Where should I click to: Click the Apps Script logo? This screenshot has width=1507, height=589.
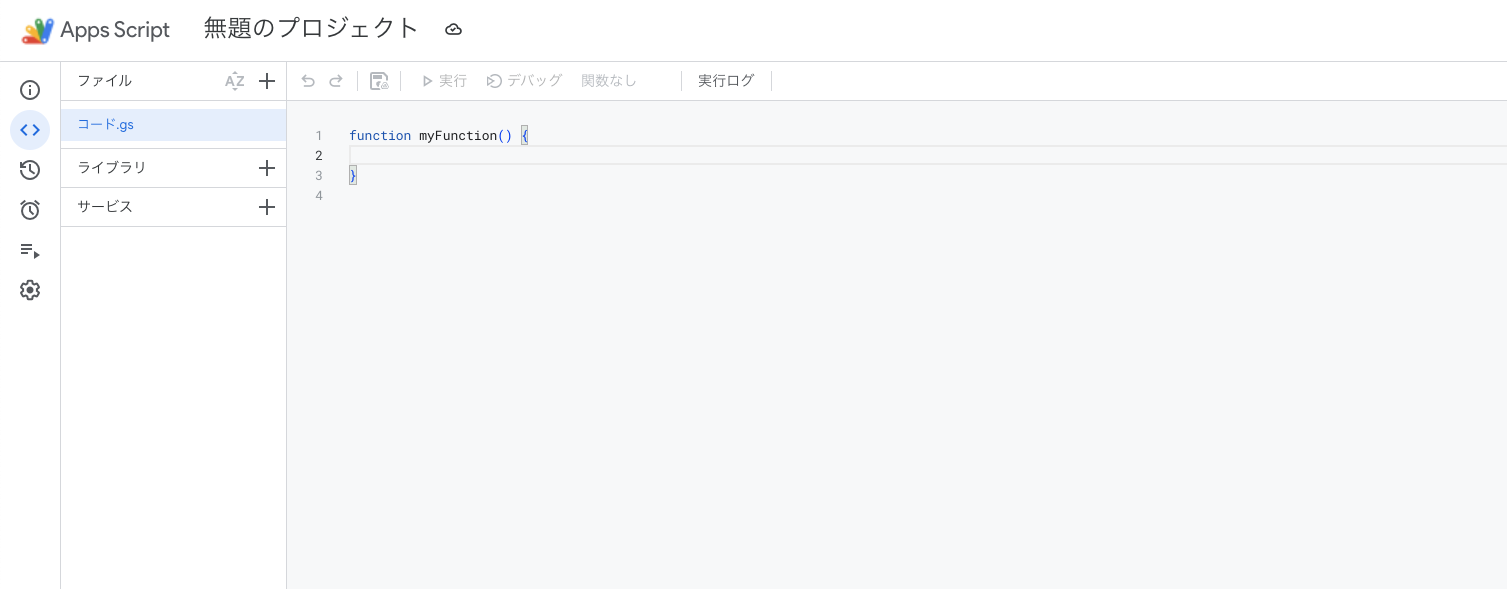point(37,30)
